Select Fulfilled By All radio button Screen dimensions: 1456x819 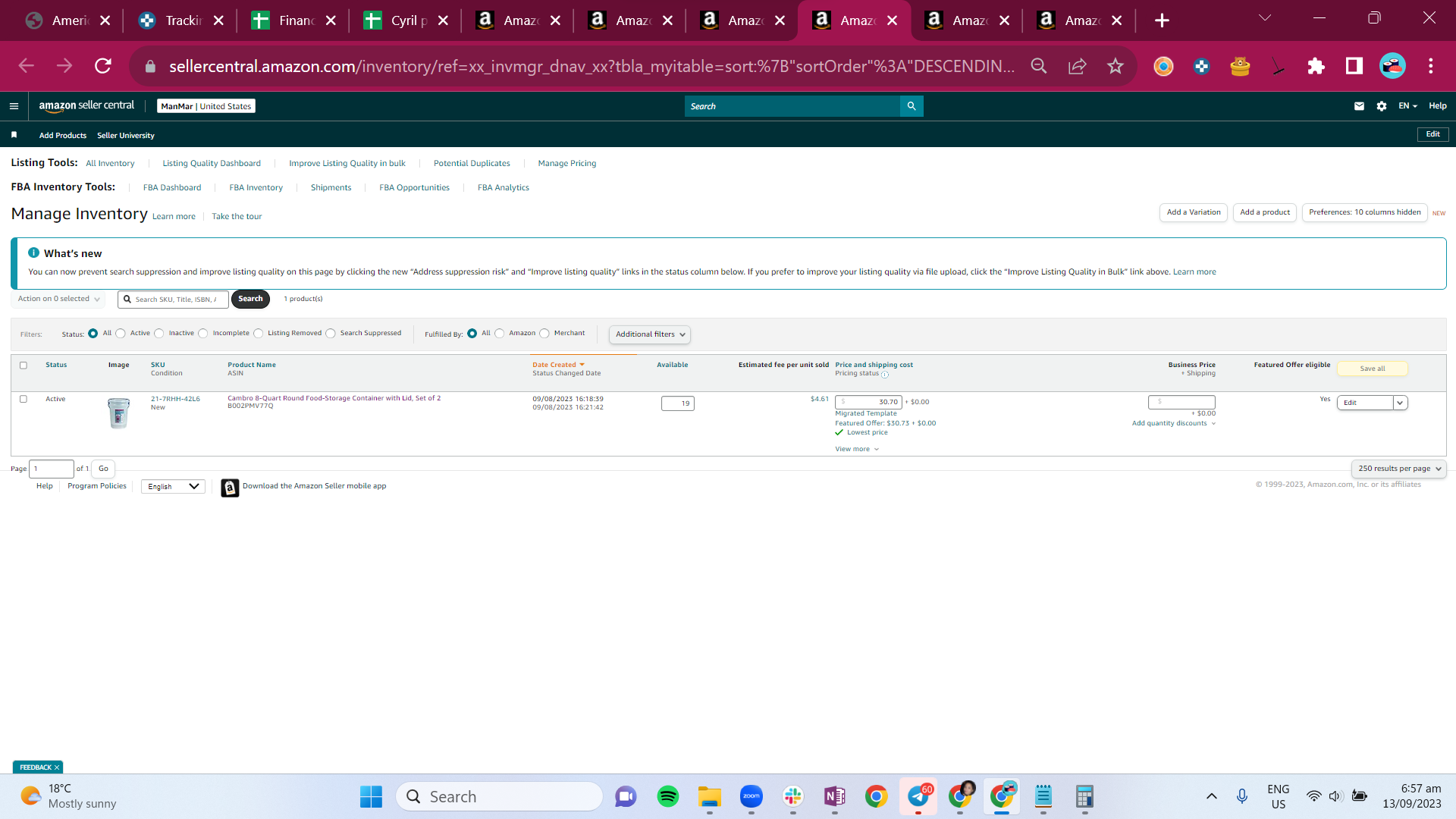tap(472, 334)
